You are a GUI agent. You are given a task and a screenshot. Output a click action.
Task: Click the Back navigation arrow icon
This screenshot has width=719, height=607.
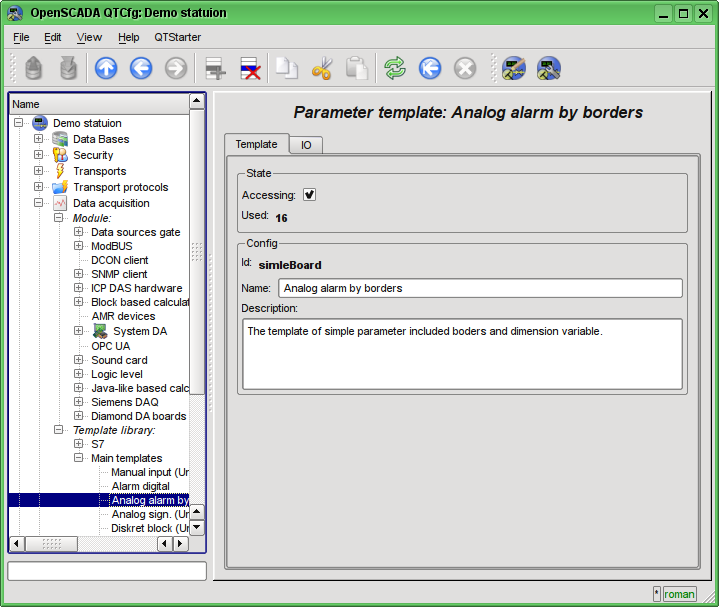(x=141, y=68)
